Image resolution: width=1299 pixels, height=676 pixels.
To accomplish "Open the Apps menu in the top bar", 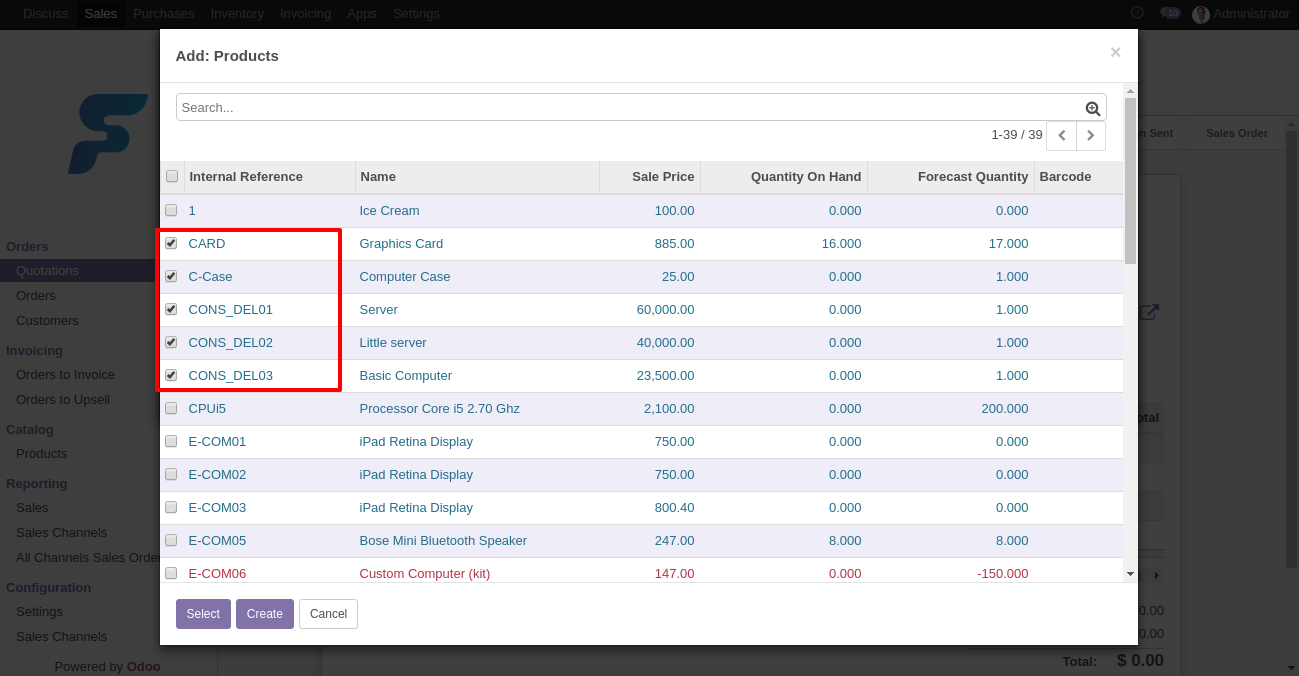I will point(362,14).
